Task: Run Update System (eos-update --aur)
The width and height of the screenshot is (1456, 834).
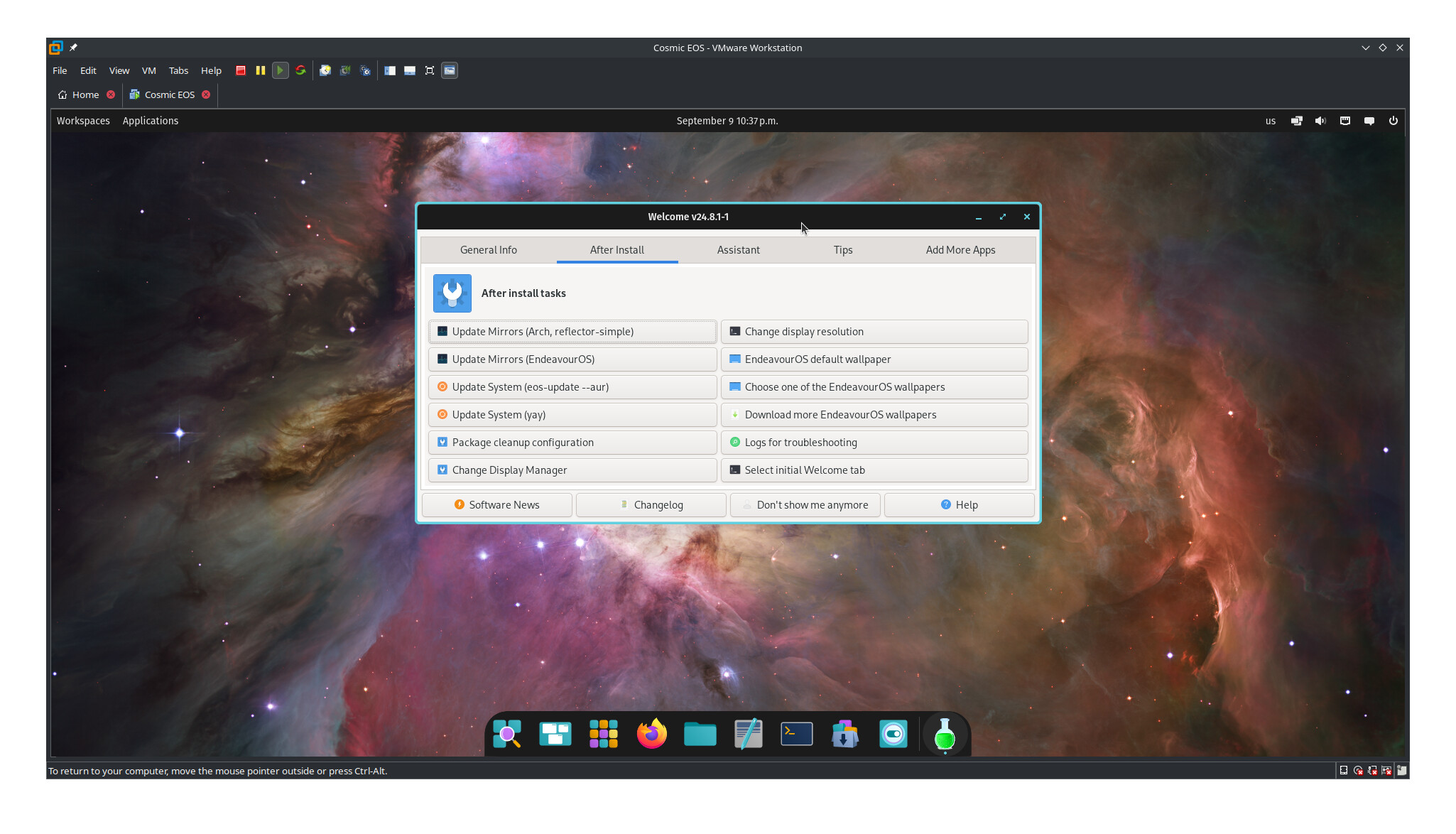Action: click(572, 387)
